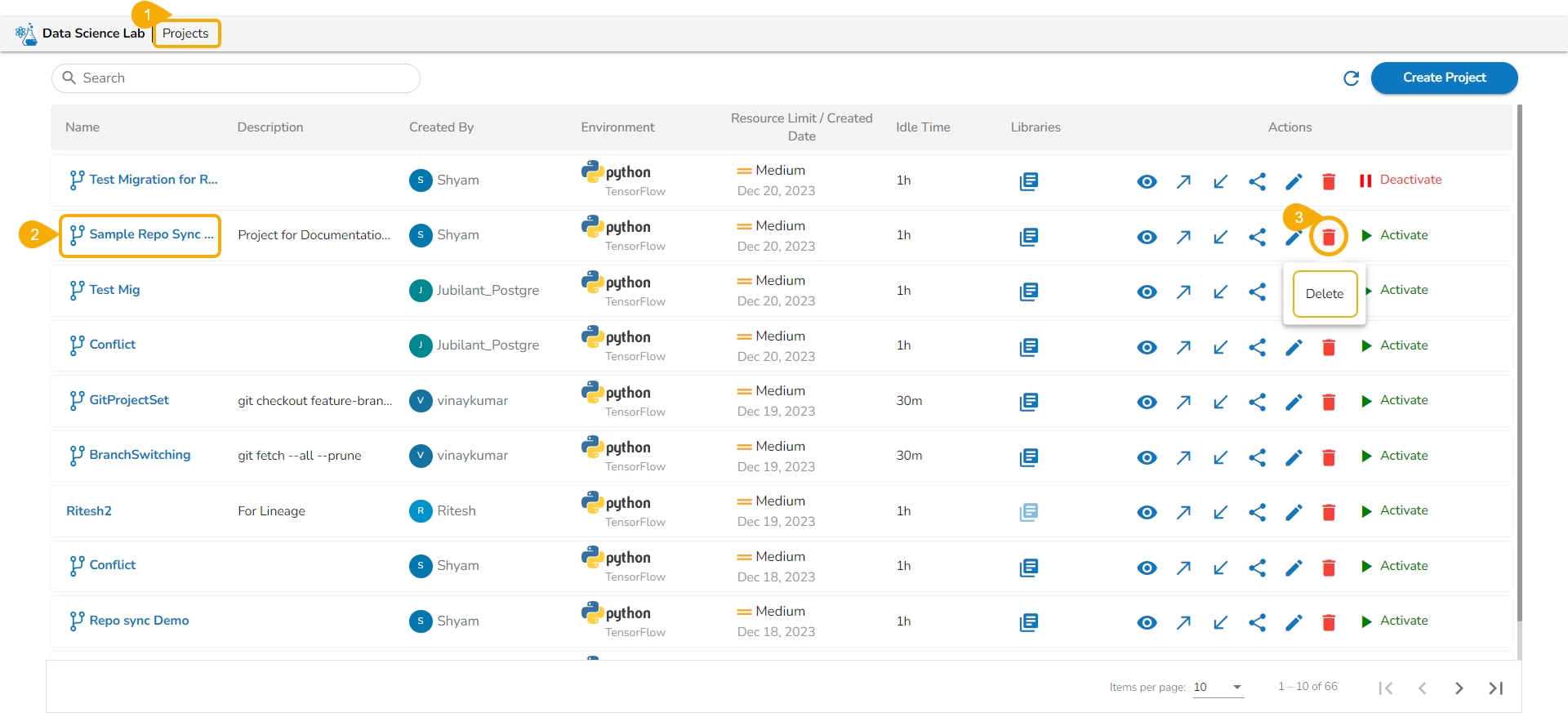This screenshot has width=1568, height=717.
Task: Activate the GitProjectSet project
Action: tap(1395, 400)
